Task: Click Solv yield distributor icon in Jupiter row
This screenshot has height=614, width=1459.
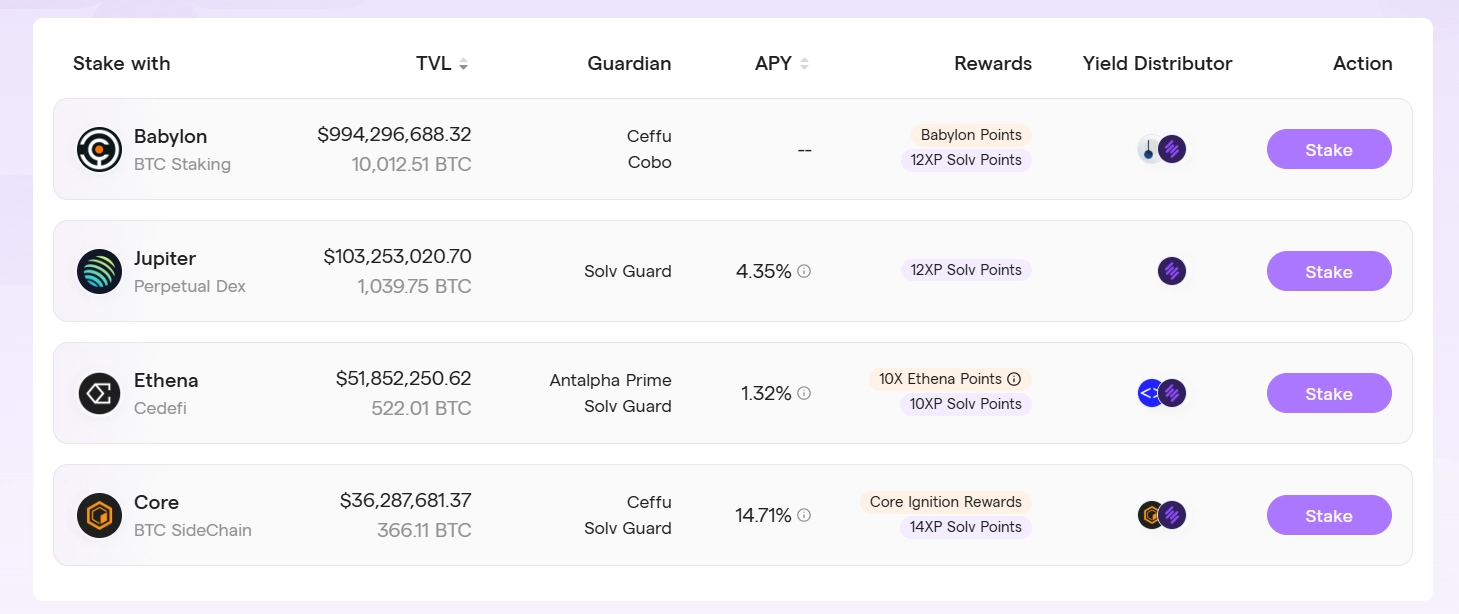Action: tap(1172, 271)
